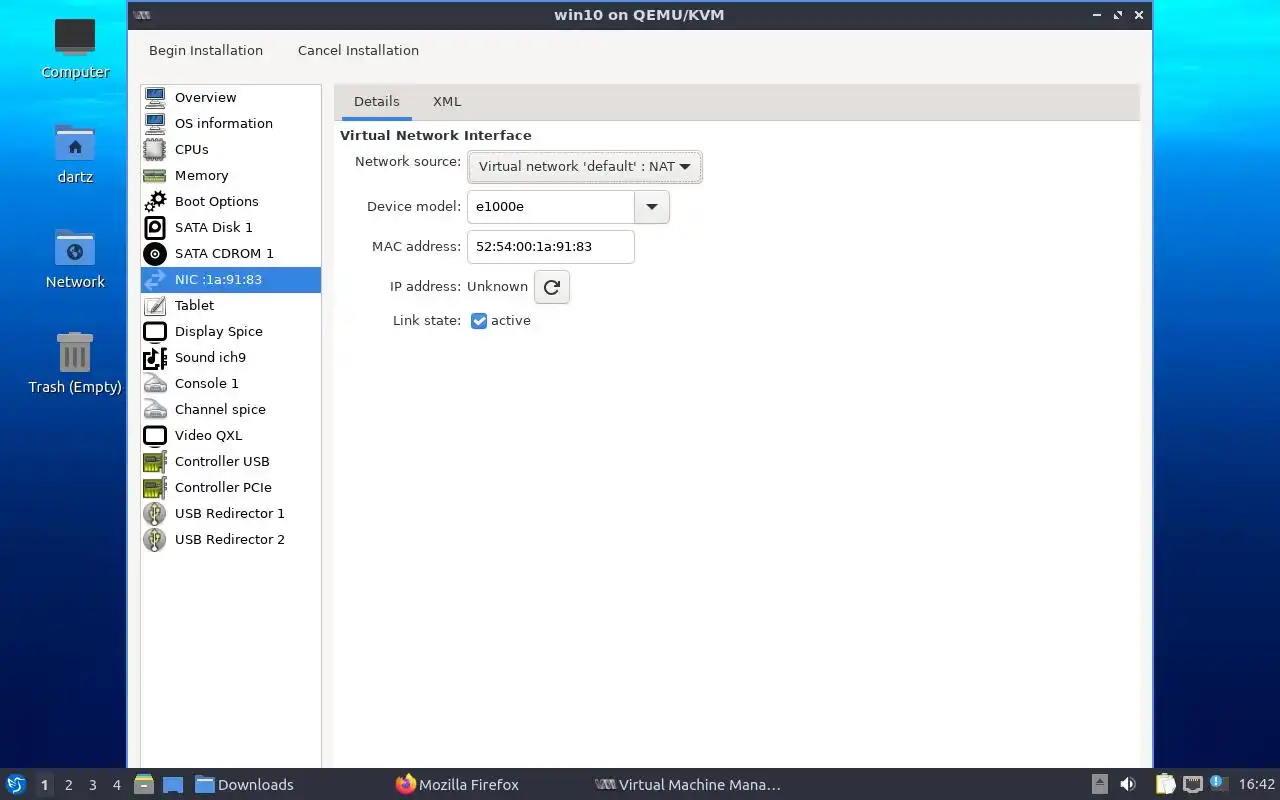Refresh the IP address

[x=552, y=287]
